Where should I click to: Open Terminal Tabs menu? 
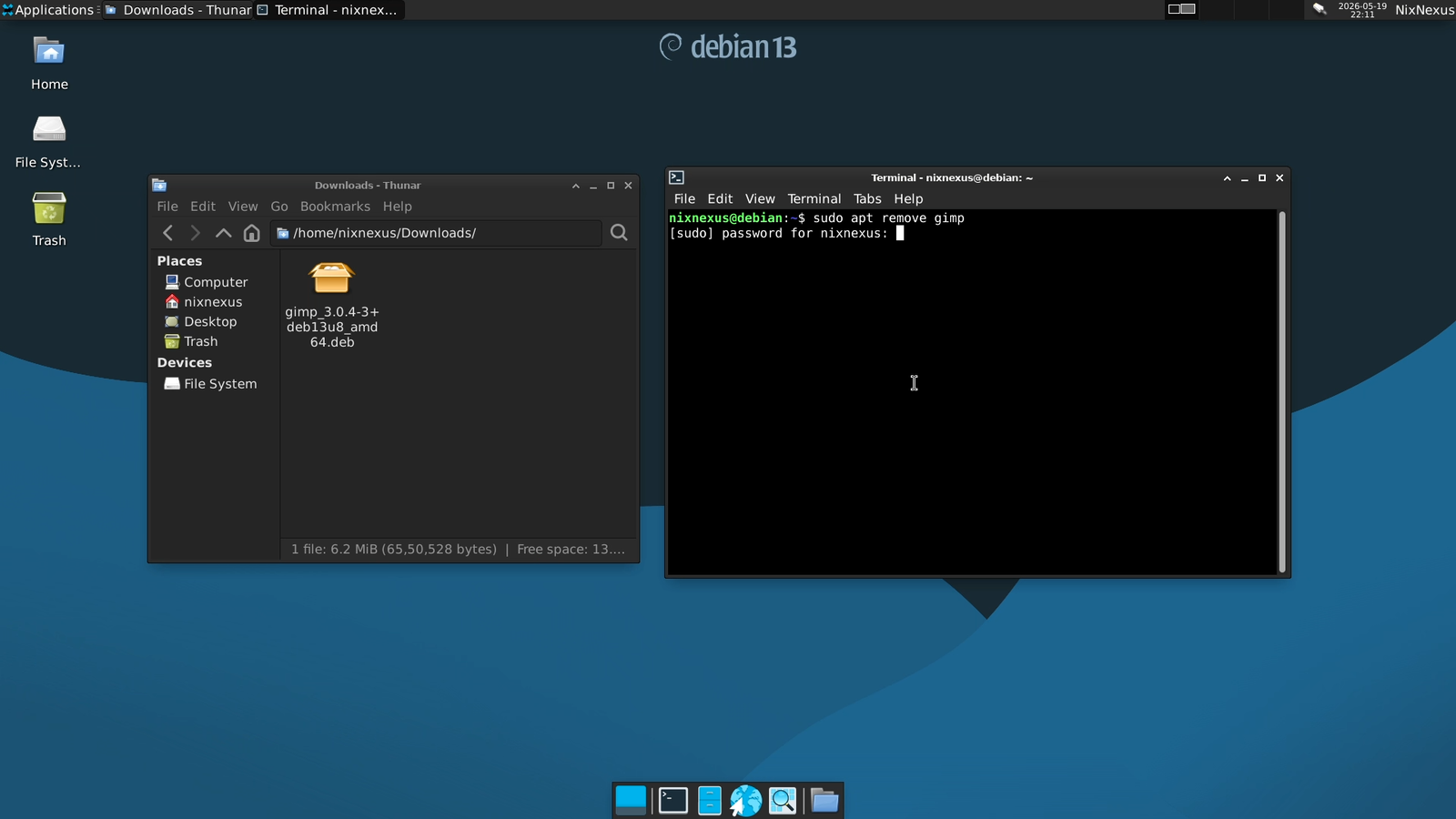(867, 198)
